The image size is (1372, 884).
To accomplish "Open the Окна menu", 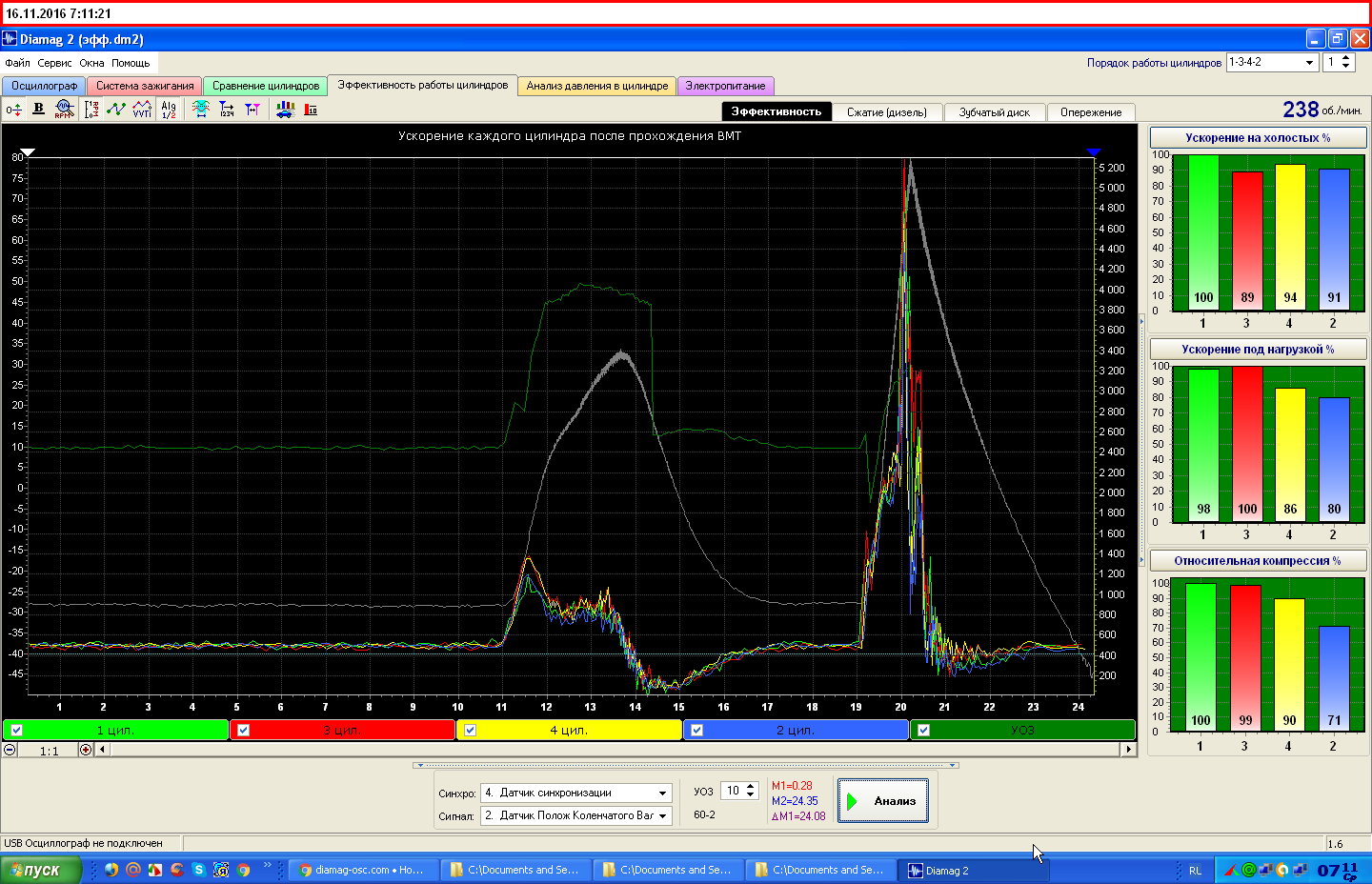I will pyautogui.click(x=91, y=63).
